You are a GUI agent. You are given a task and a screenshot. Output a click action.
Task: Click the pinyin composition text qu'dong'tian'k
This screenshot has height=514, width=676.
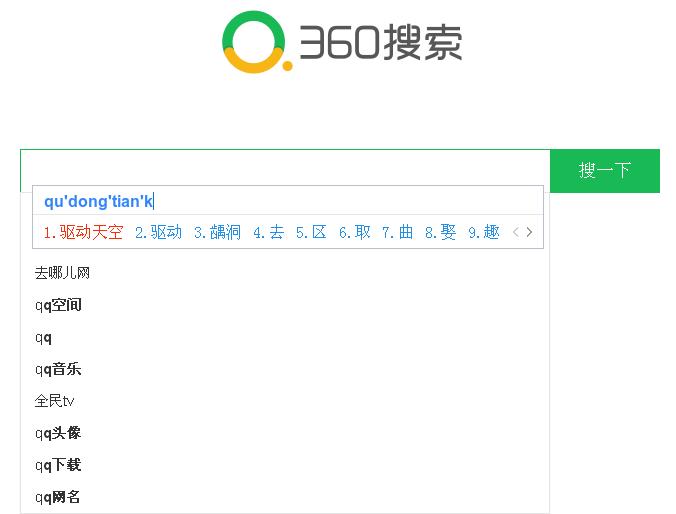[x=98, y=201]
